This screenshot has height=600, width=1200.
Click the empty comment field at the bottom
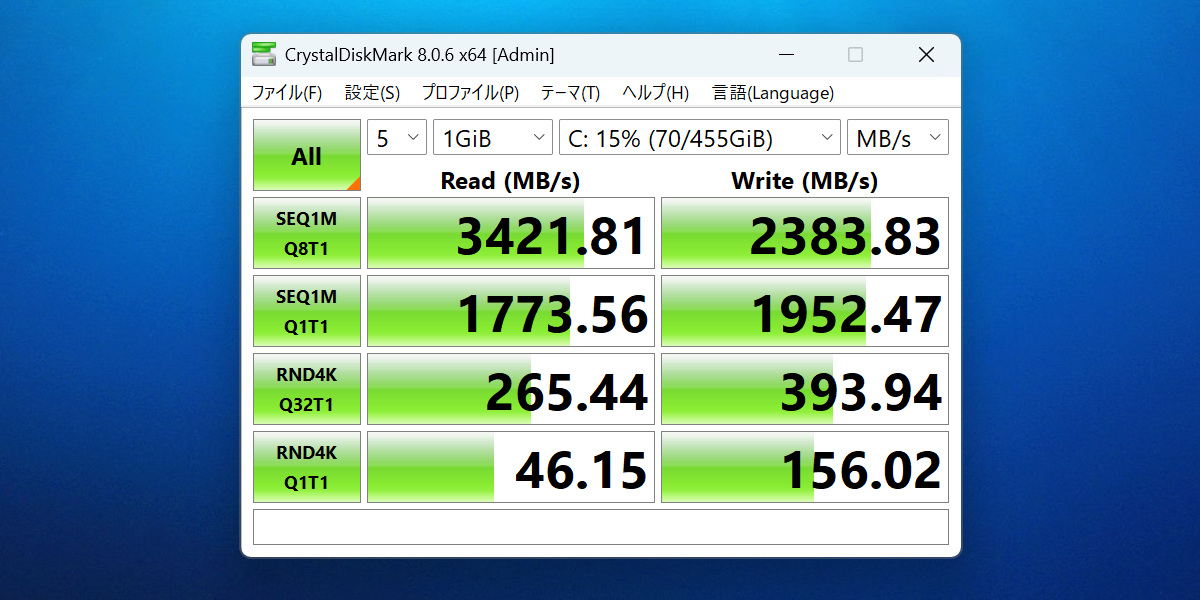(x=600, y=527)
